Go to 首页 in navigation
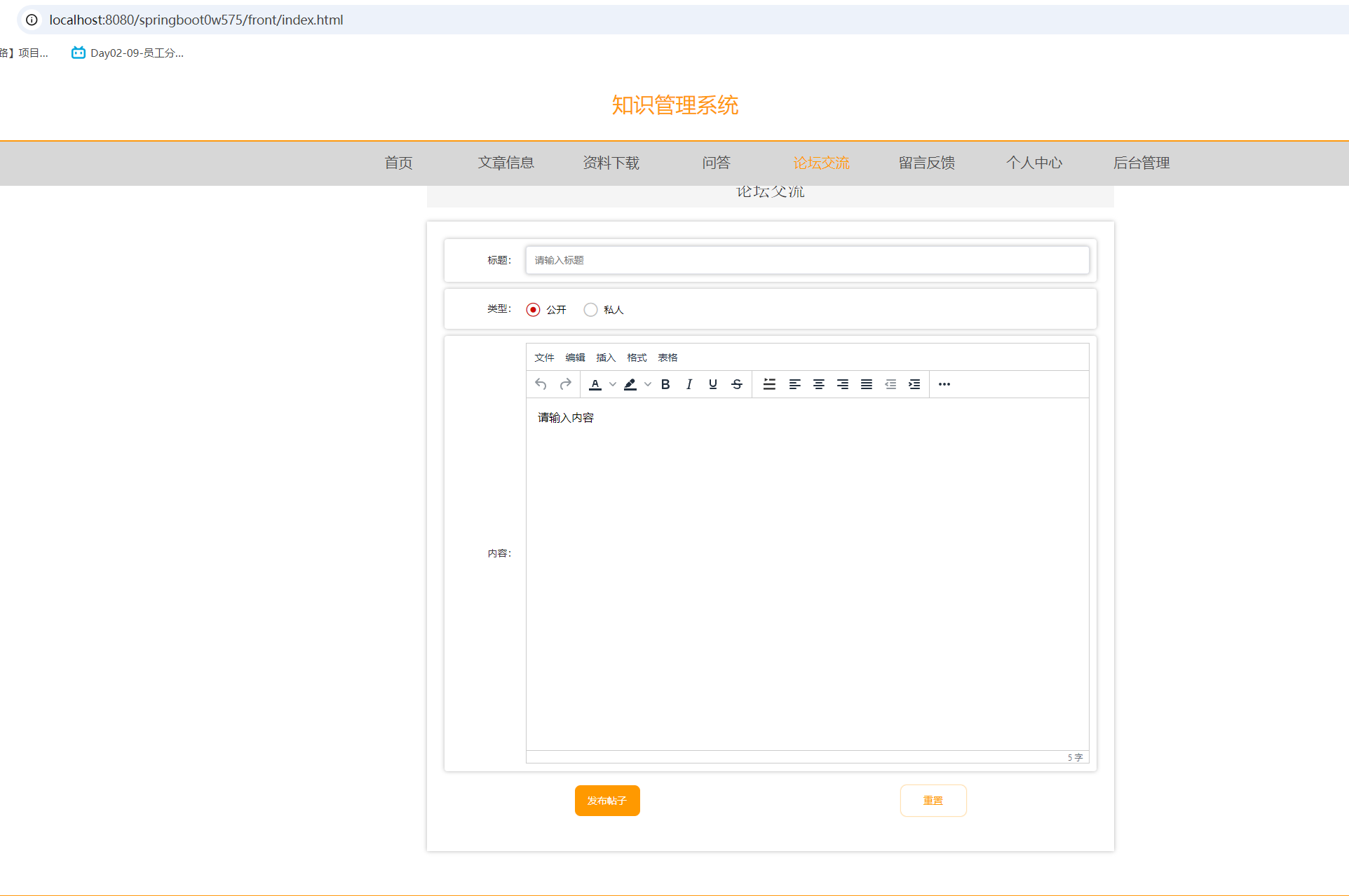The image size is (1349, 896). 399,163
